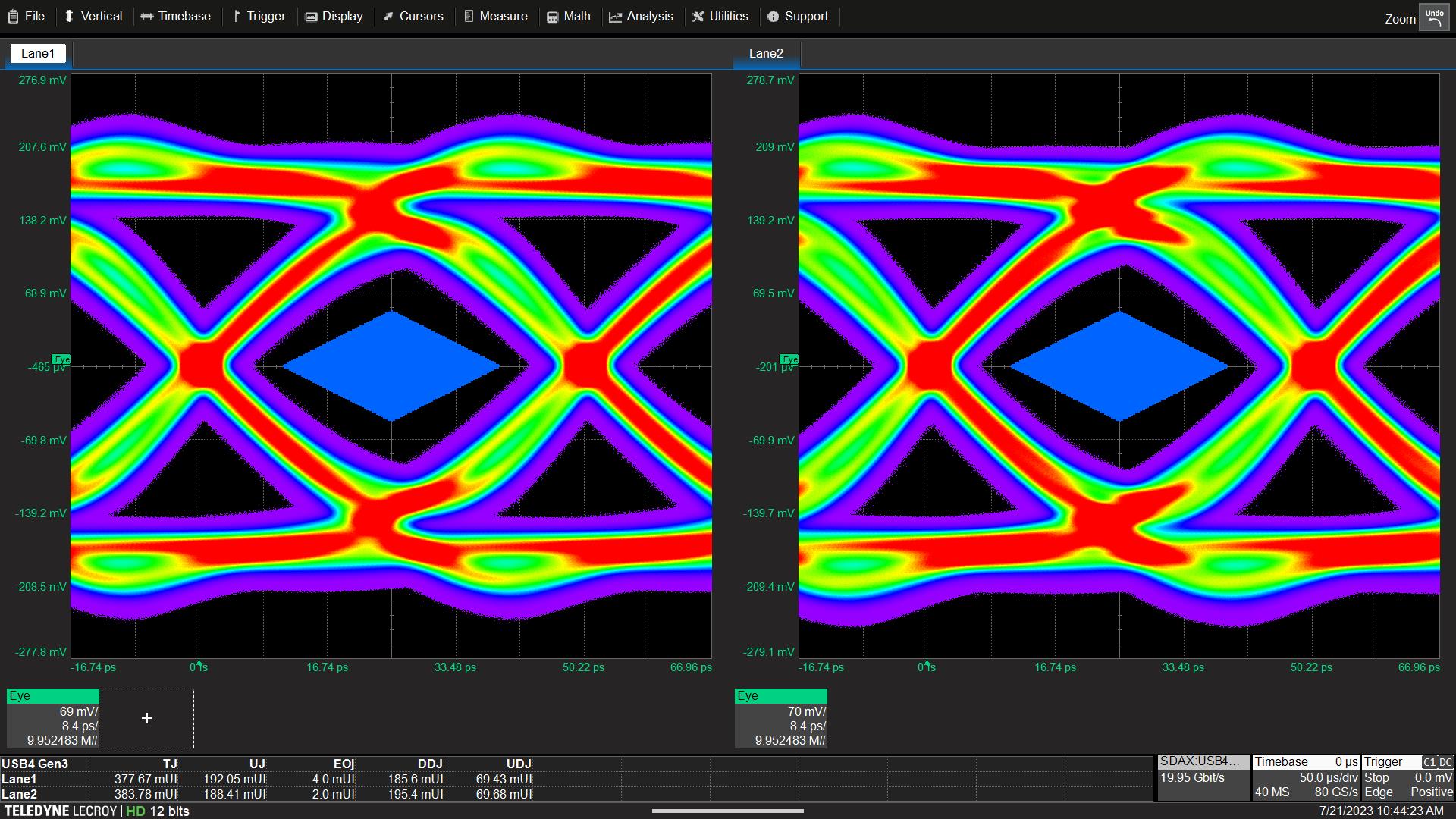Open the Math menu
The height and width of the screenshot is (819, 1456).
click(569, 16)
